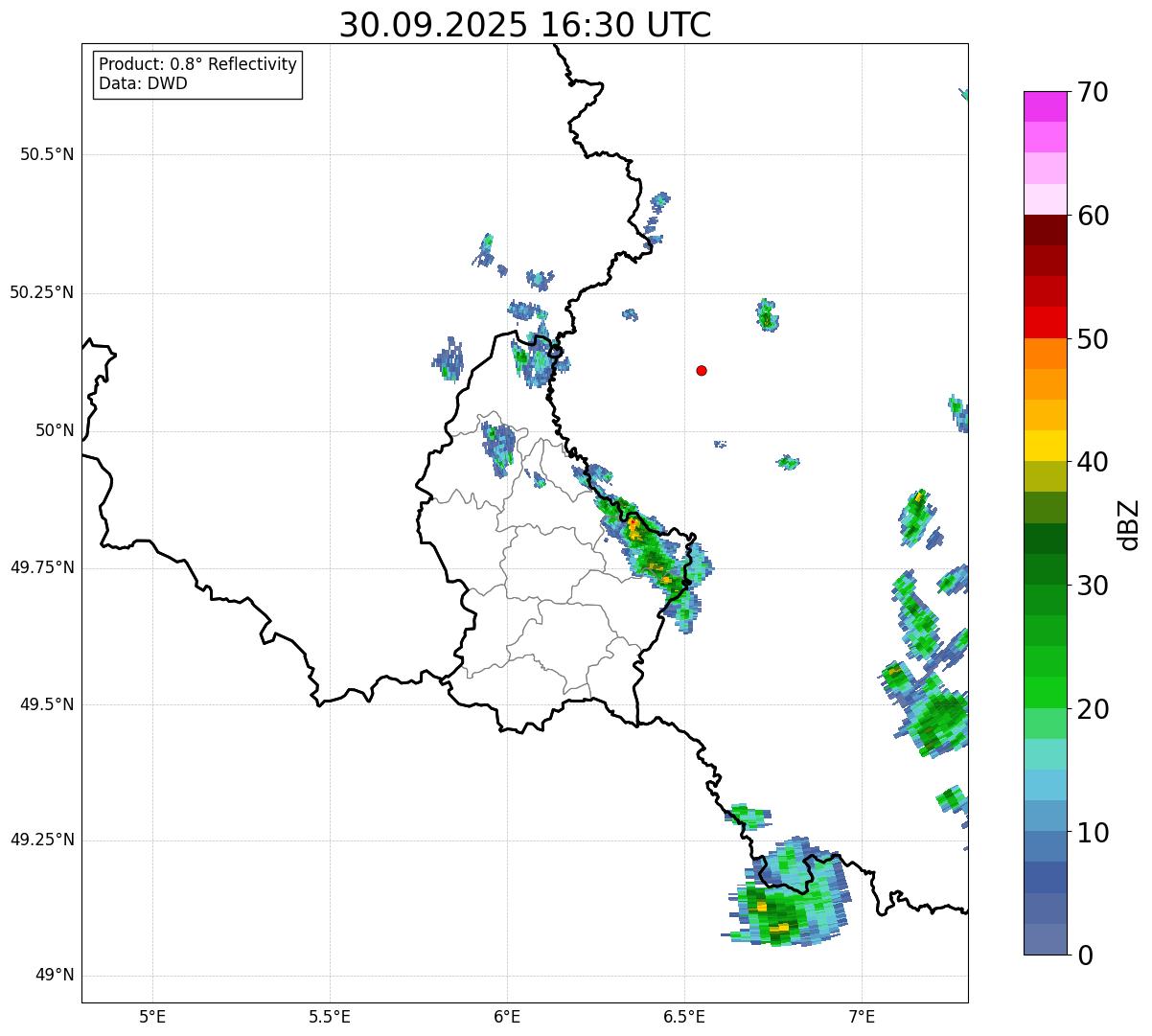Click the '60' colorbar tick label

pos(1092,216)
